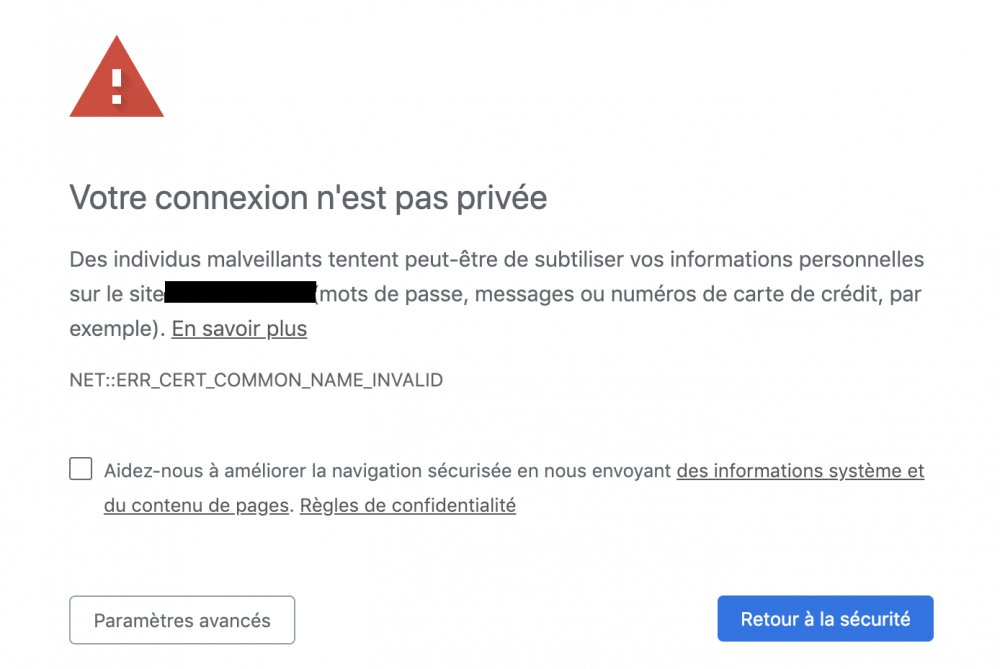Click the blue 'Retour à la sécurité' button
The width and height of the screenshot is (1000, 669).
(825, 619)
